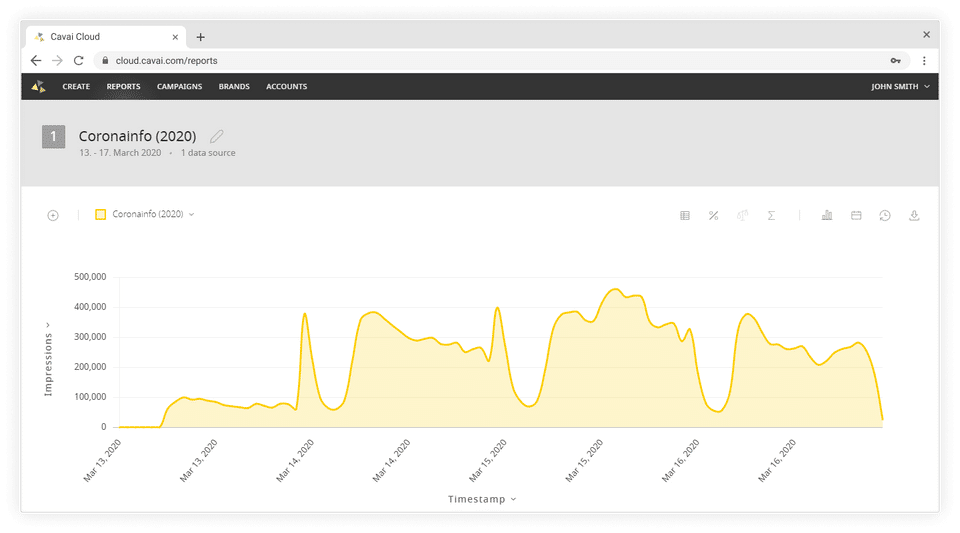Click the history clock icon

pos(885,215)
